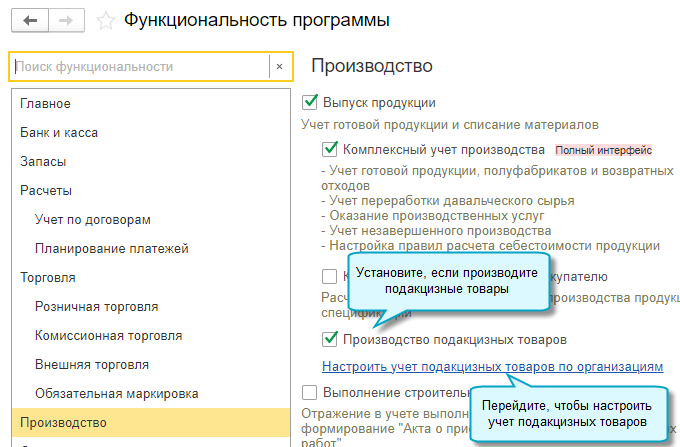This screenshot has height=447, width=680.
Task: Open Обязательная маркировка subsection
Action: click(116, 393)
